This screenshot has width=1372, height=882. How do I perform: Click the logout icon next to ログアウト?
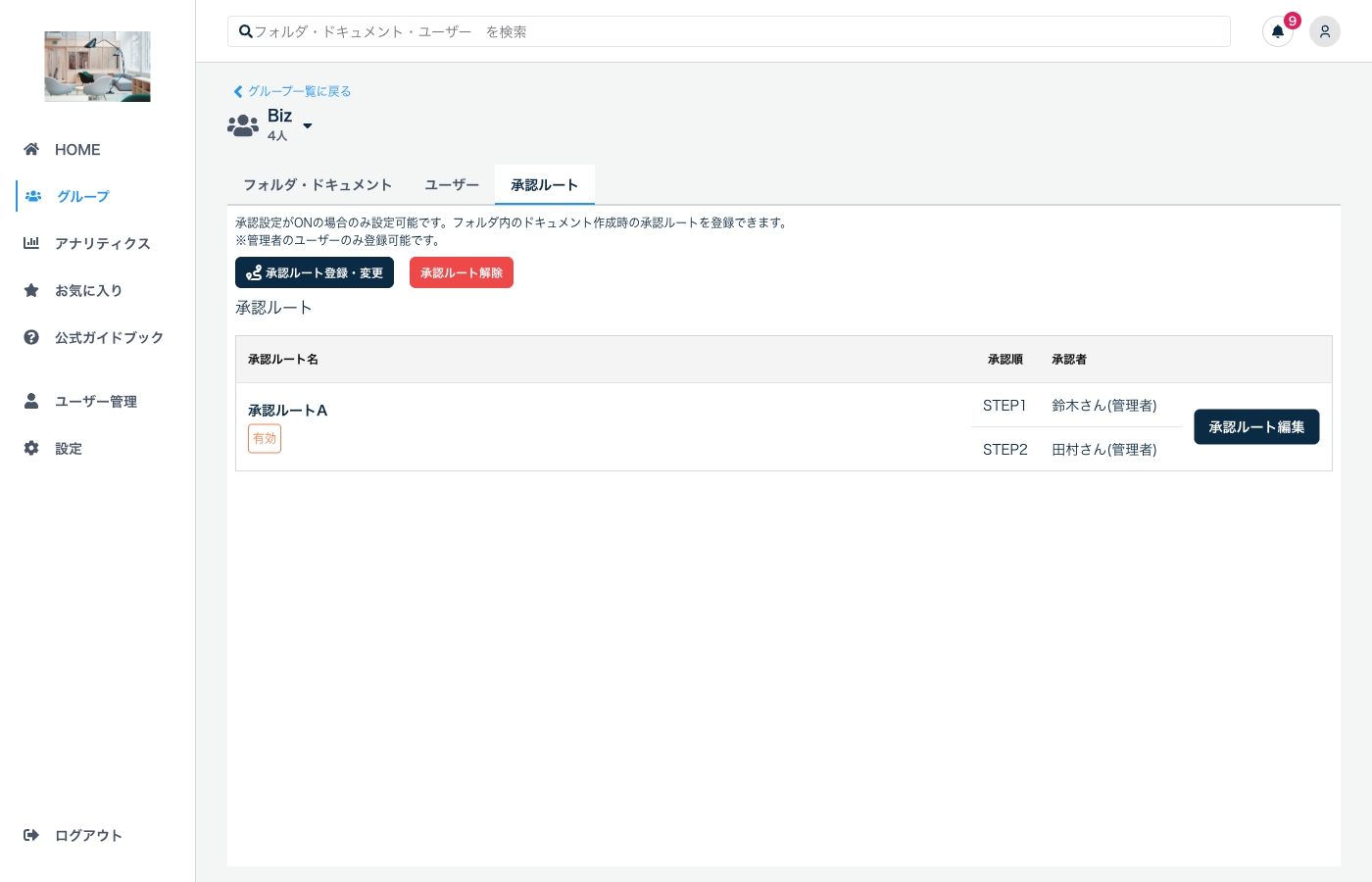(31, 835)
